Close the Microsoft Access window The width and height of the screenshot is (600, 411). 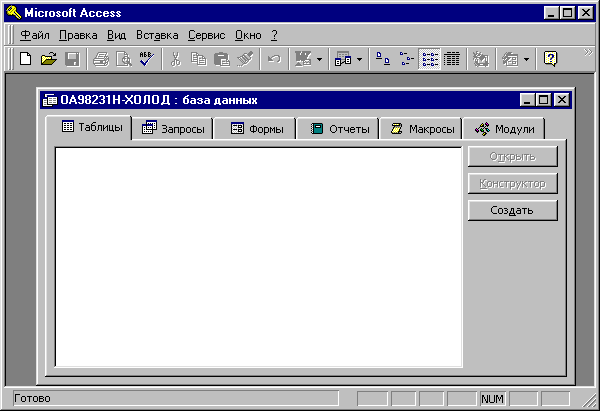tap(585, 13)
